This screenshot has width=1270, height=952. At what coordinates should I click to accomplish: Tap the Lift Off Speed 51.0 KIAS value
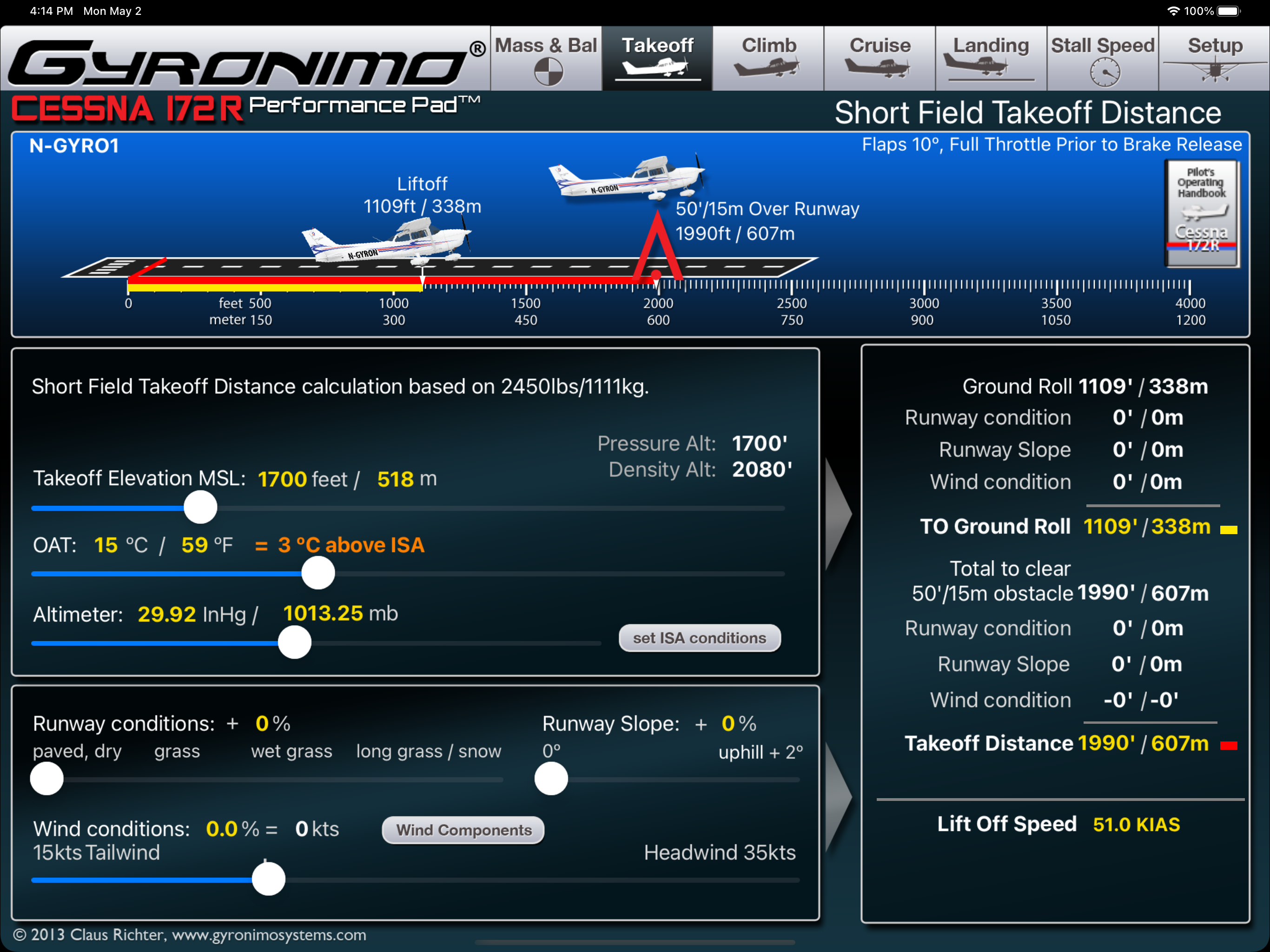pos(1136,825)
